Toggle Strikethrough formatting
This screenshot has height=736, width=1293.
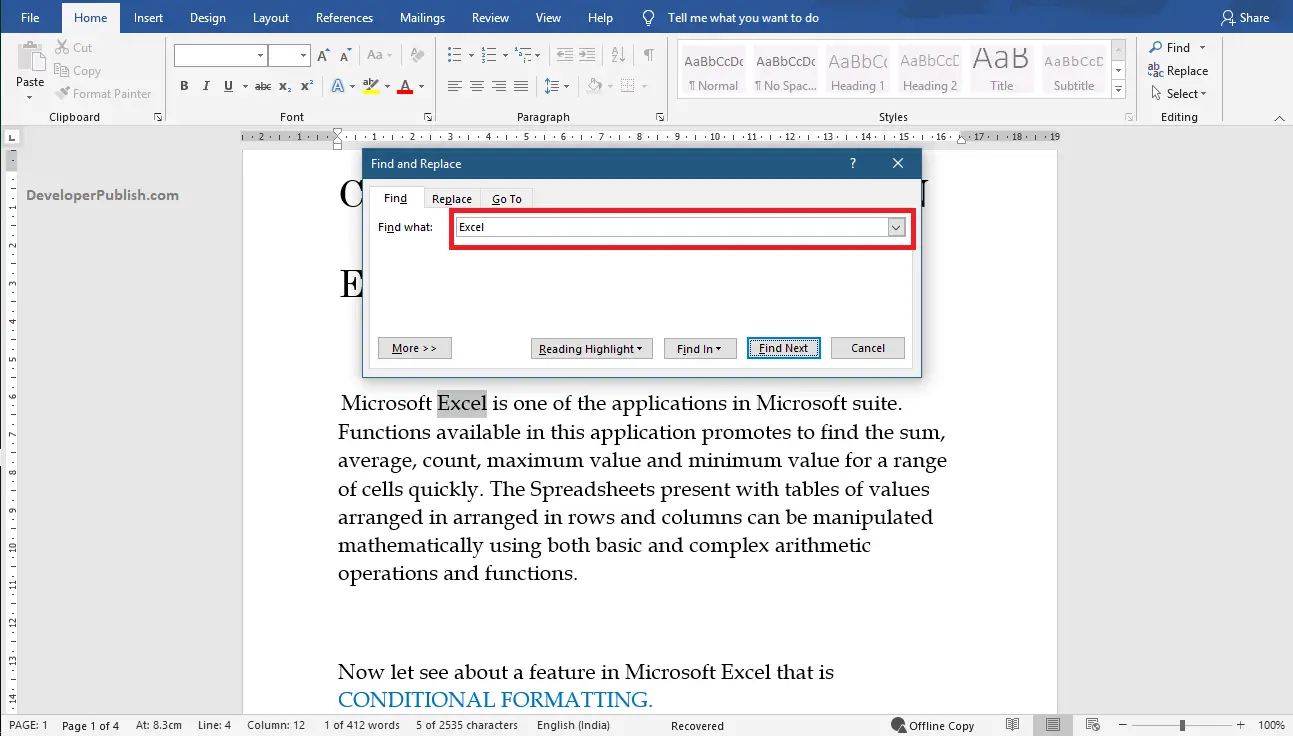click(263, 87)
